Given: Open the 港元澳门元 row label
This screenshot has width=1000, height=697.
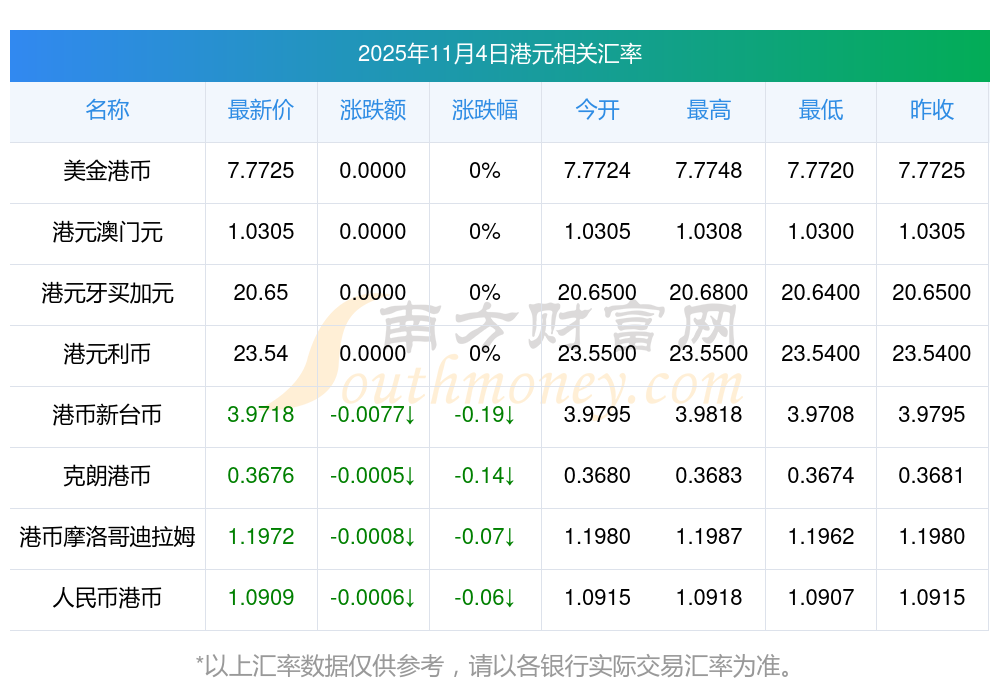Looking at the screenshot, I should [x=107, y=232].
